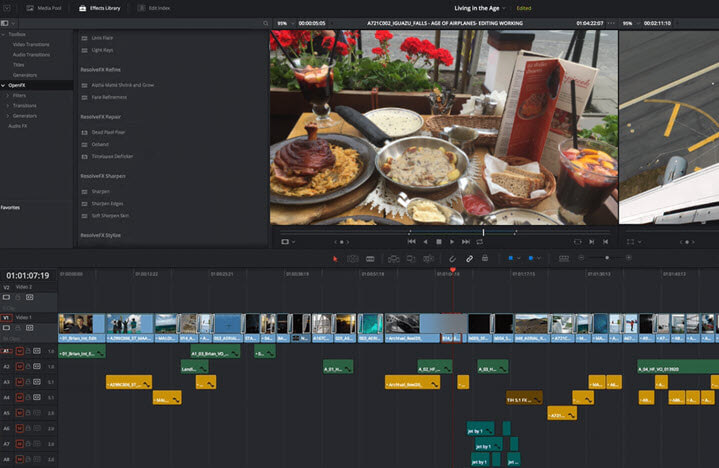Select the red arrow Selection tool
The width and height of the screenshot is (719, 468).
[335, 258]
